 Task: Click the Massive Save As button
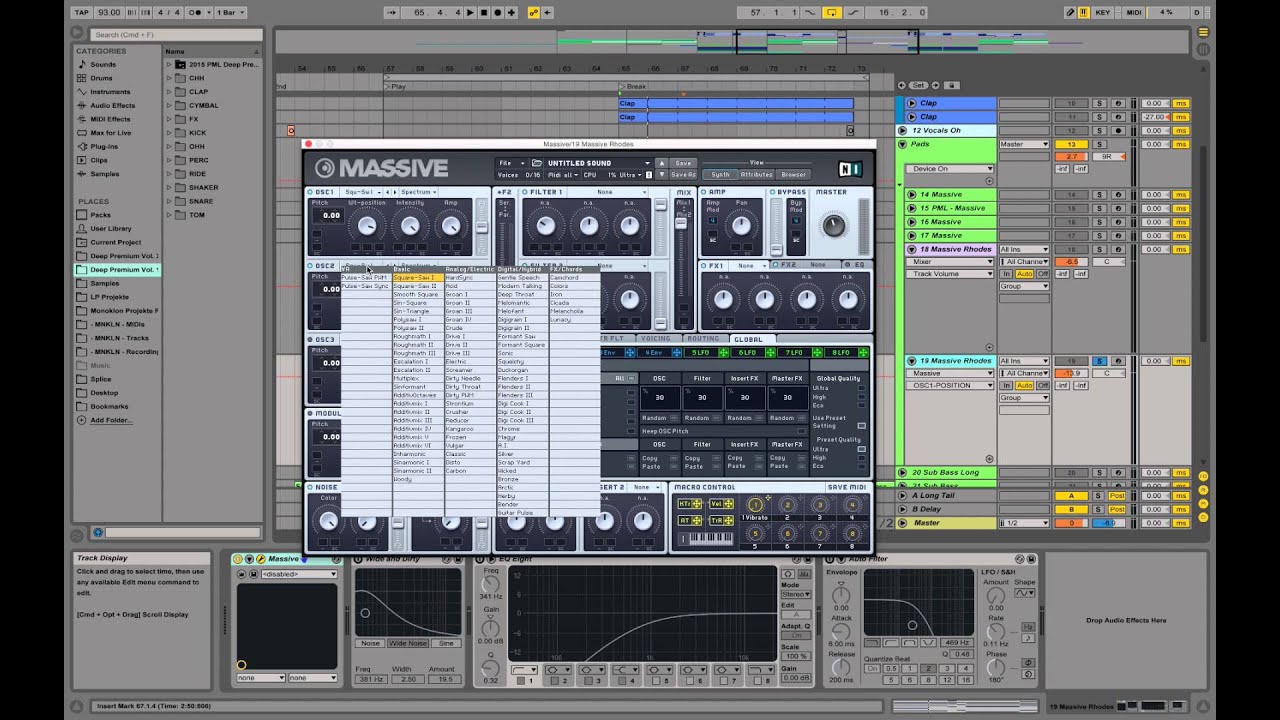coord(684,175)
